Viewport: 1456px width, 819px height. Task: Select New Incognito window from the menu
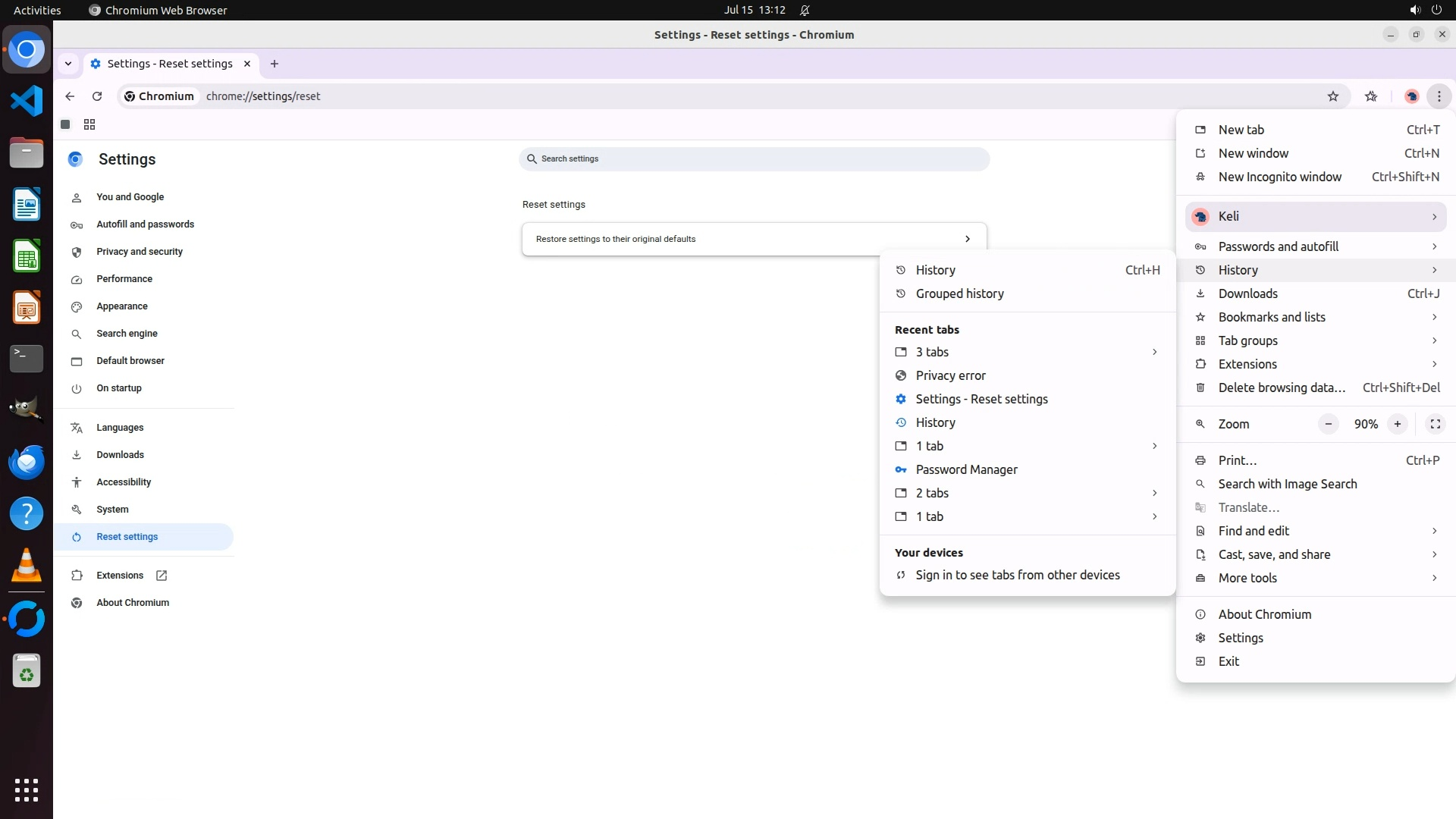coord(1279,177)
